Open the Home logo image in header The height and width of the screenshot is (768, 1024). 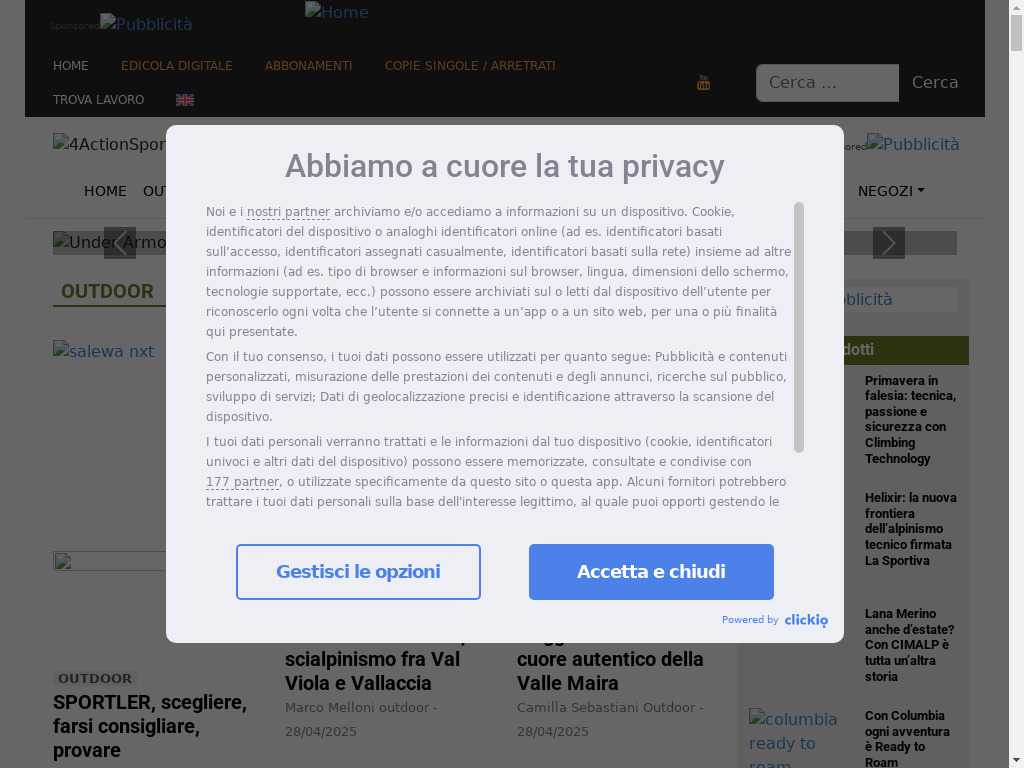click(x=336, y=12)
